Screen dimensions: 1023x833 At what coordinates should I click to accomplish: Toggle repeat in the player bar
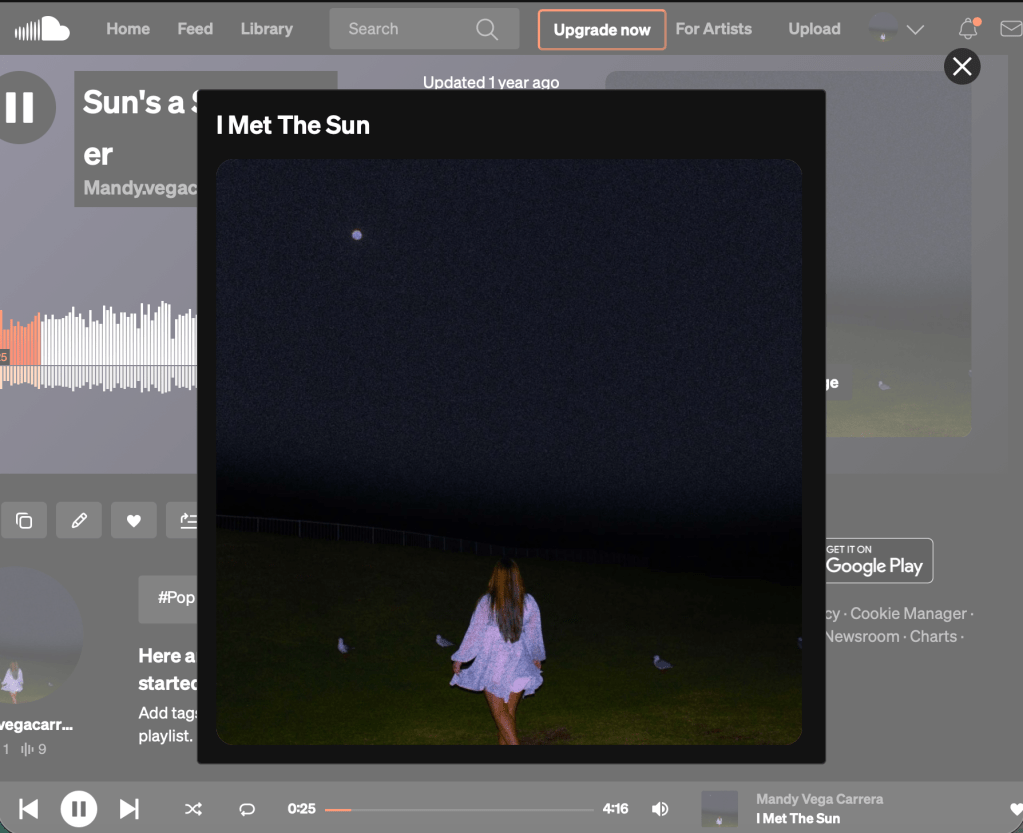[247, 808]
